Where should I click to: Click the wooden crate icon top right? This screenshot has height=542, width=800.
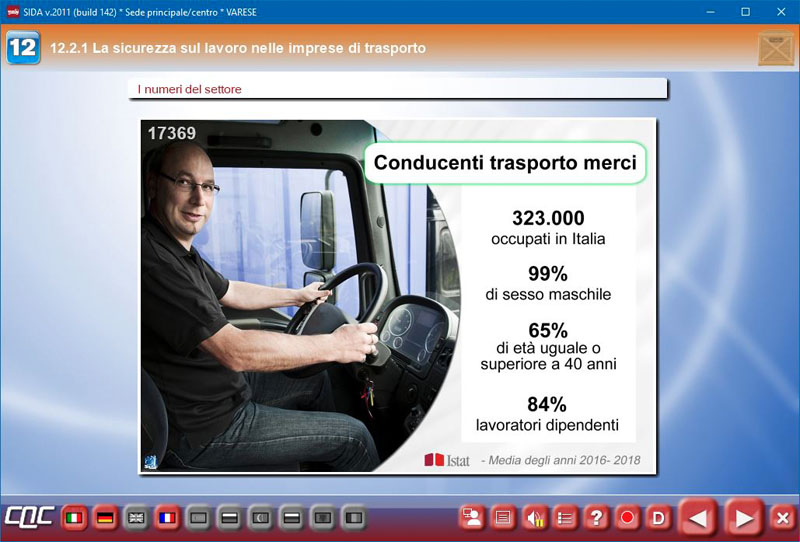(775, 48)
